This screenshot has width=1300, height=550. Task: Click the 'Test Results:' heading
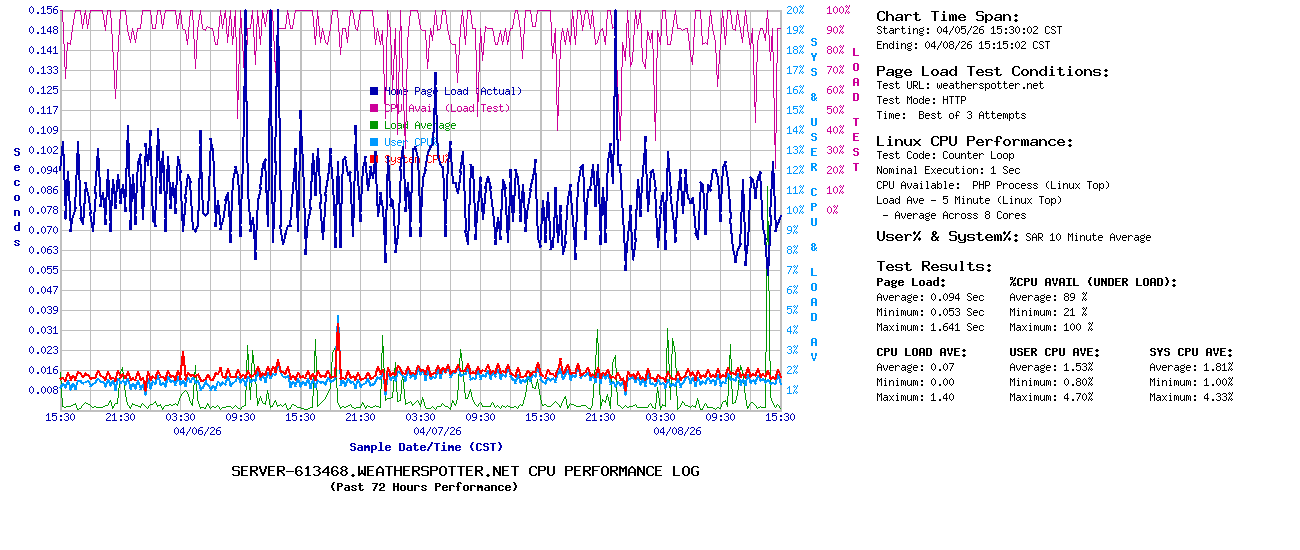tap(934, 266)
